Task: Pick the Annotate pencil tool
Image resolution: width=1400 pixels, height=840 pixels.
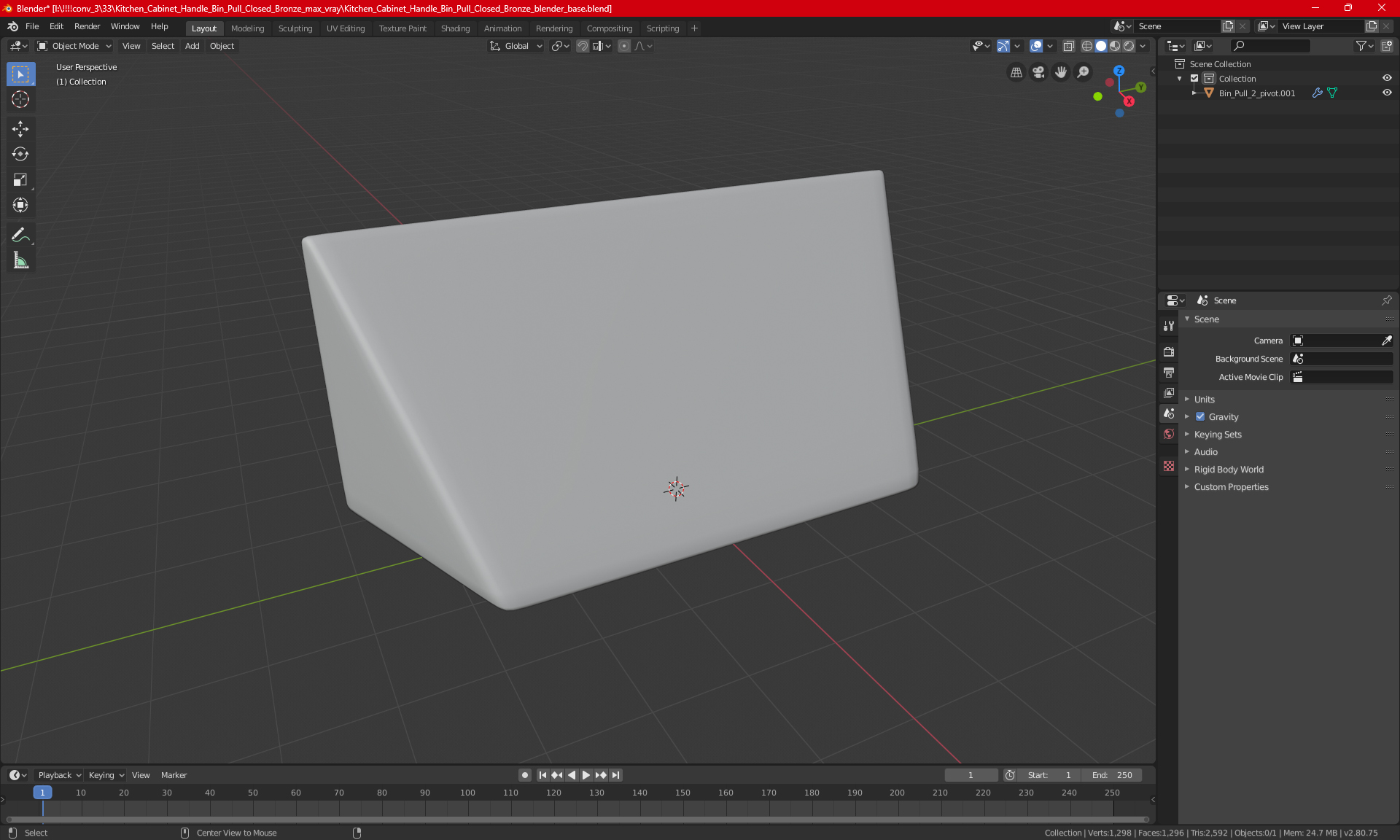Action: coord(20,235)
